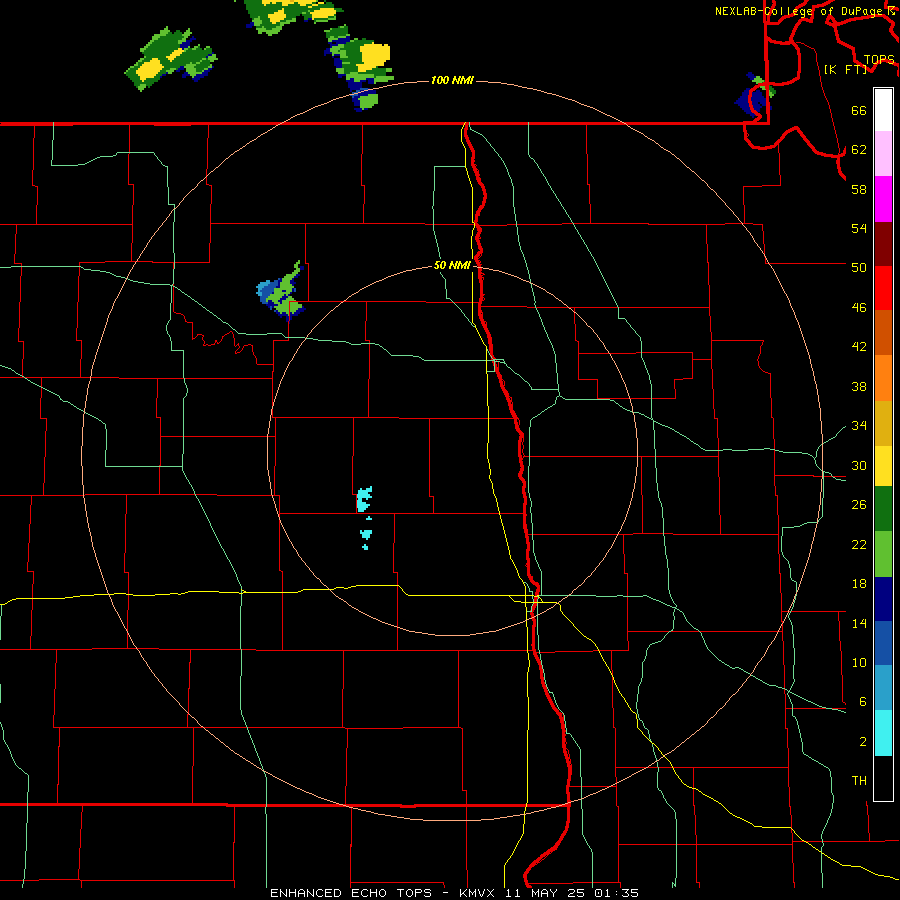This screenshot has height=900, width=900.
Task: Click the 'TOPS' legend title
Action: coord(879,60)
